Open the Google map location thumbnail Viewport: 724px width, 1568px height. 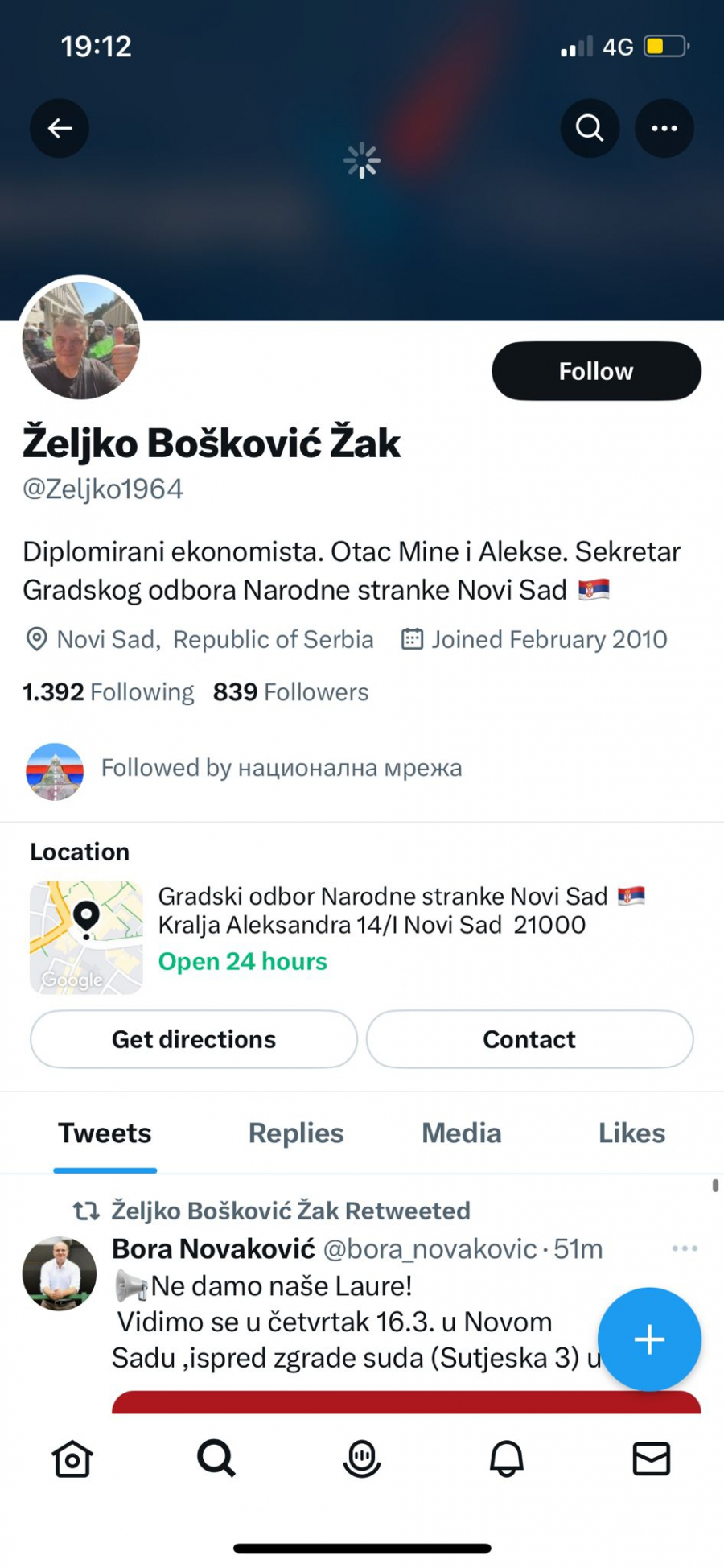[86, 938]
